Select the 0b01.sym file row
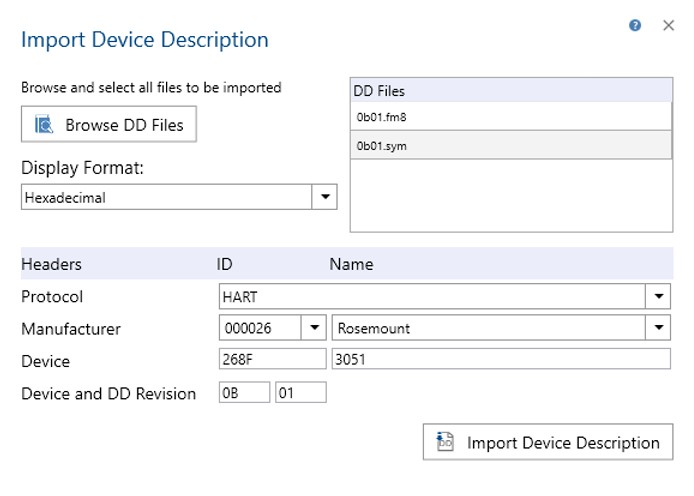 point(511,146)
